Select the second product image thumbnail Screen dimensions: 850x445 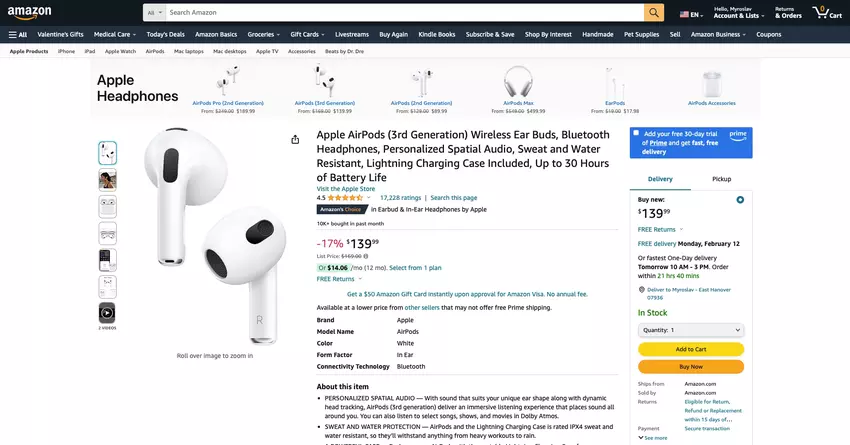click(107, 180)
